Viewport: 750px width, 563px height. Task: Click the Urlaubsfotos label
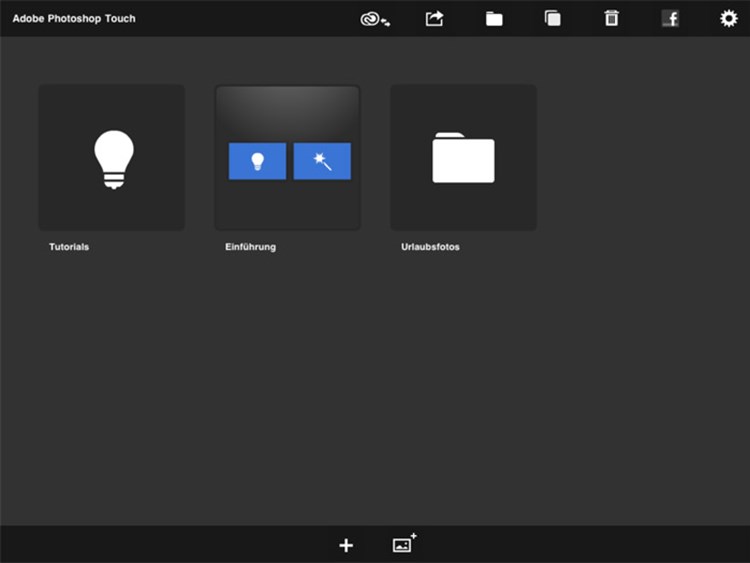430,247
